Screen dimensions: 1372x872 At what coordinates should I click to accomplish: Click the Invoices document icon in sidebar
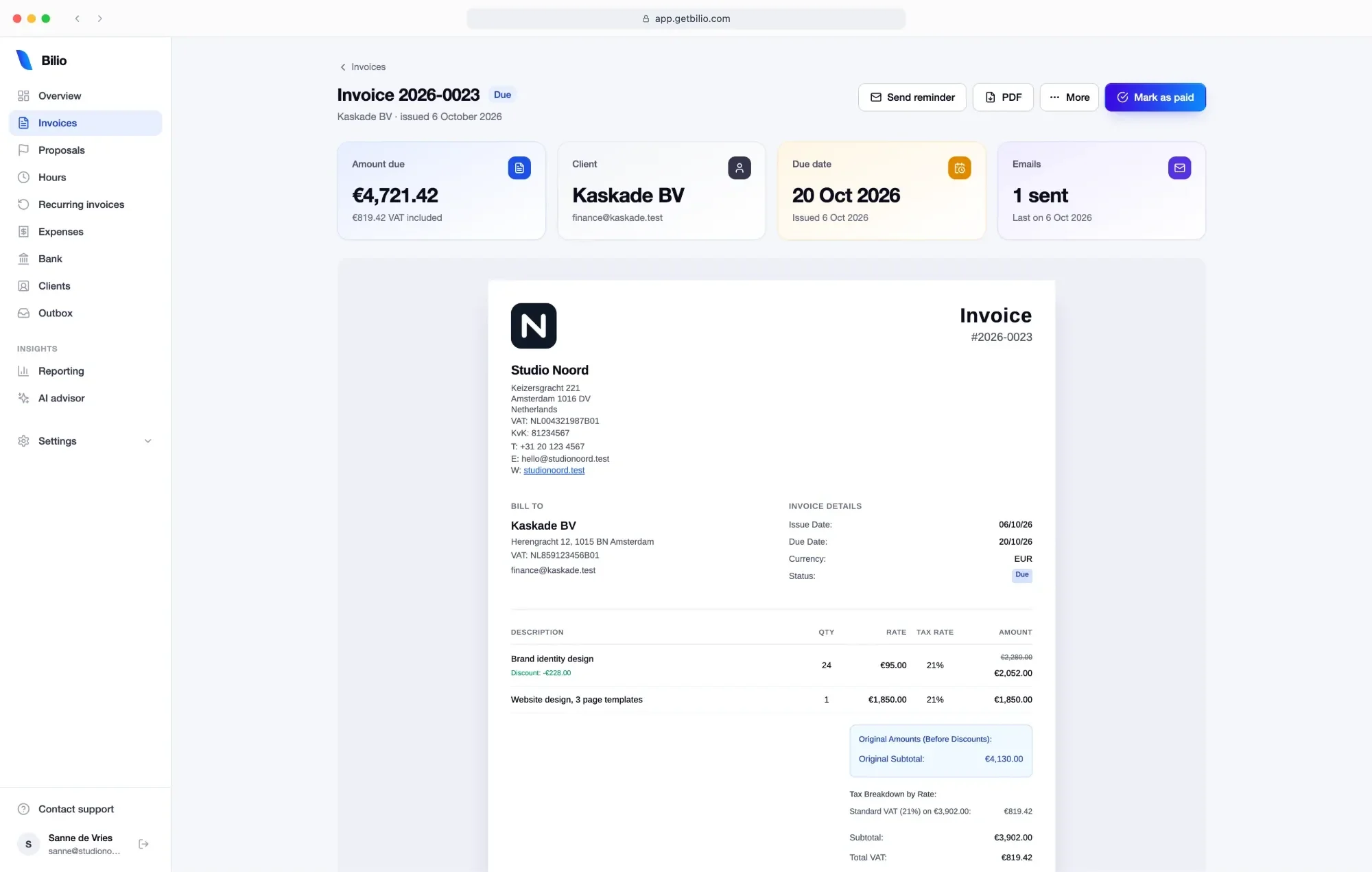click(23, 123)
